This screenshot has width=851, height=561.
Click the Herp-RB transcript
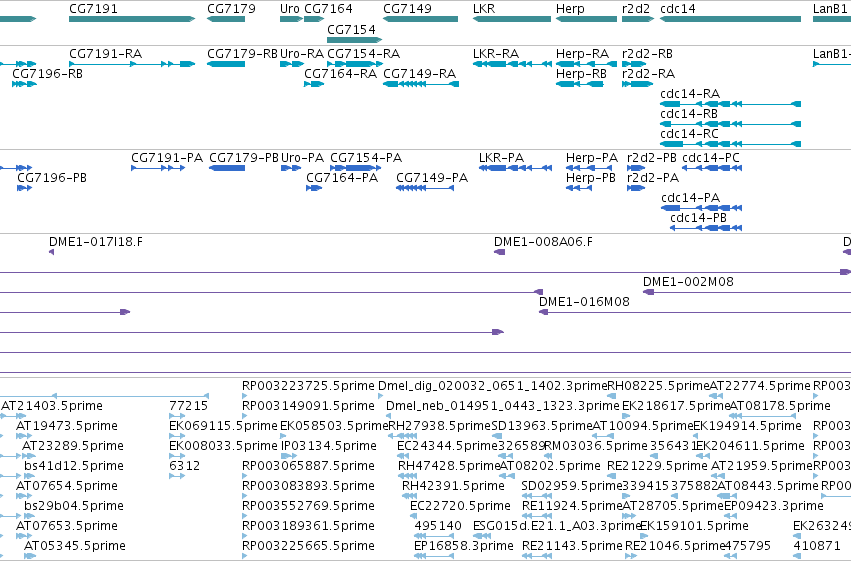coord(580,84)
